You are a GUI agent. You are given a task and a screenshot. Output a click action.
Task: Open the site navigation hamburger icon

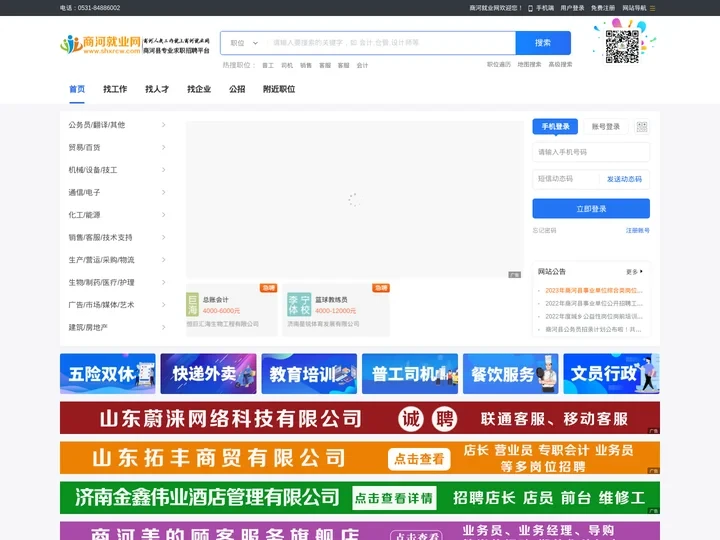point(652,8)
